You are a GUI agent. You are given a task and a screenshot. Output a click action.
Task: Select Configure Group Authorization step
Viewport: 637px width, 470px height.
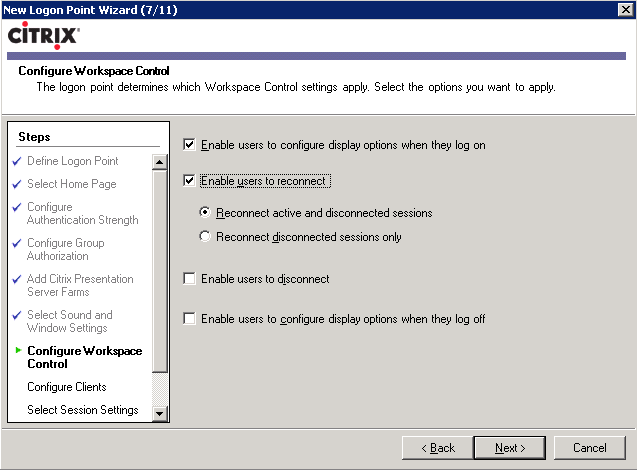(66, 249)
